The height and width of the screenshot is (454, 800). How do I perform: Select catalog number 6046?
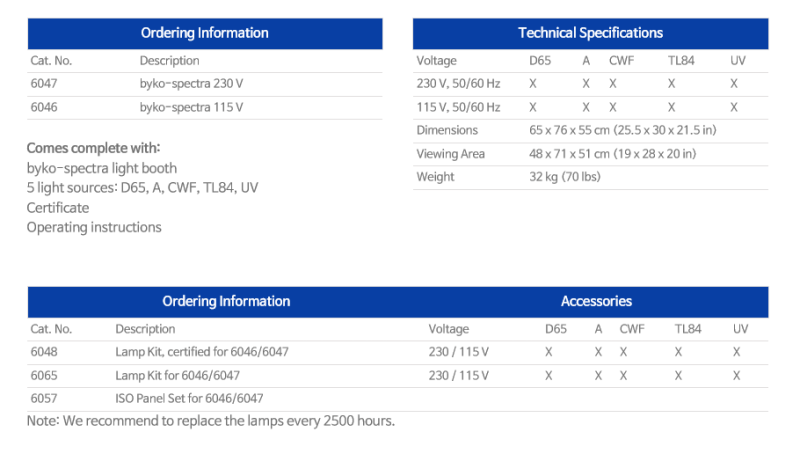pyautogui.click(x=45, y=107)
